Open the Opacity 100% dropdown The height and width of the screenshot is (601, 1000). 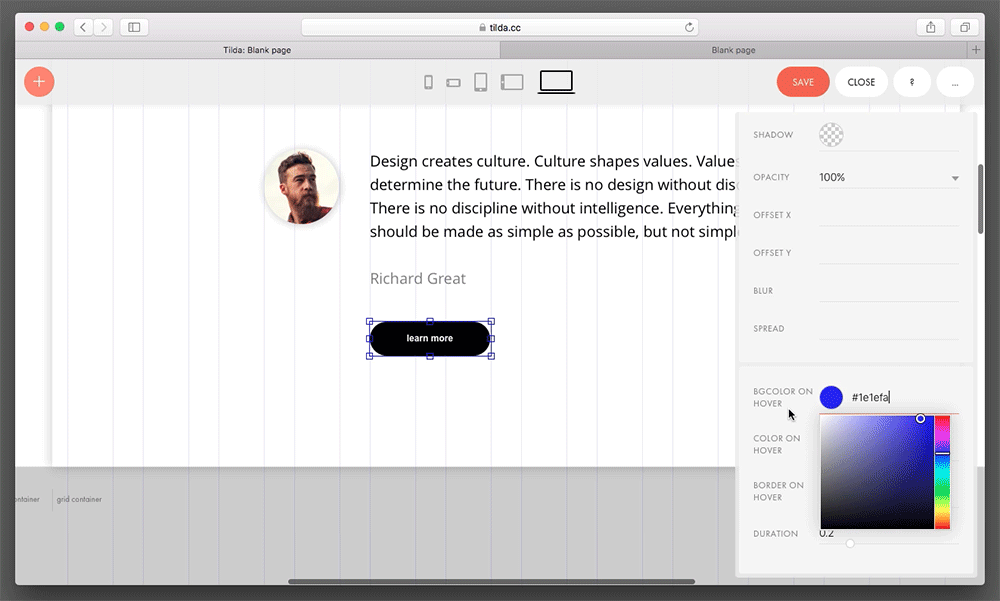[x=889, y=177]
